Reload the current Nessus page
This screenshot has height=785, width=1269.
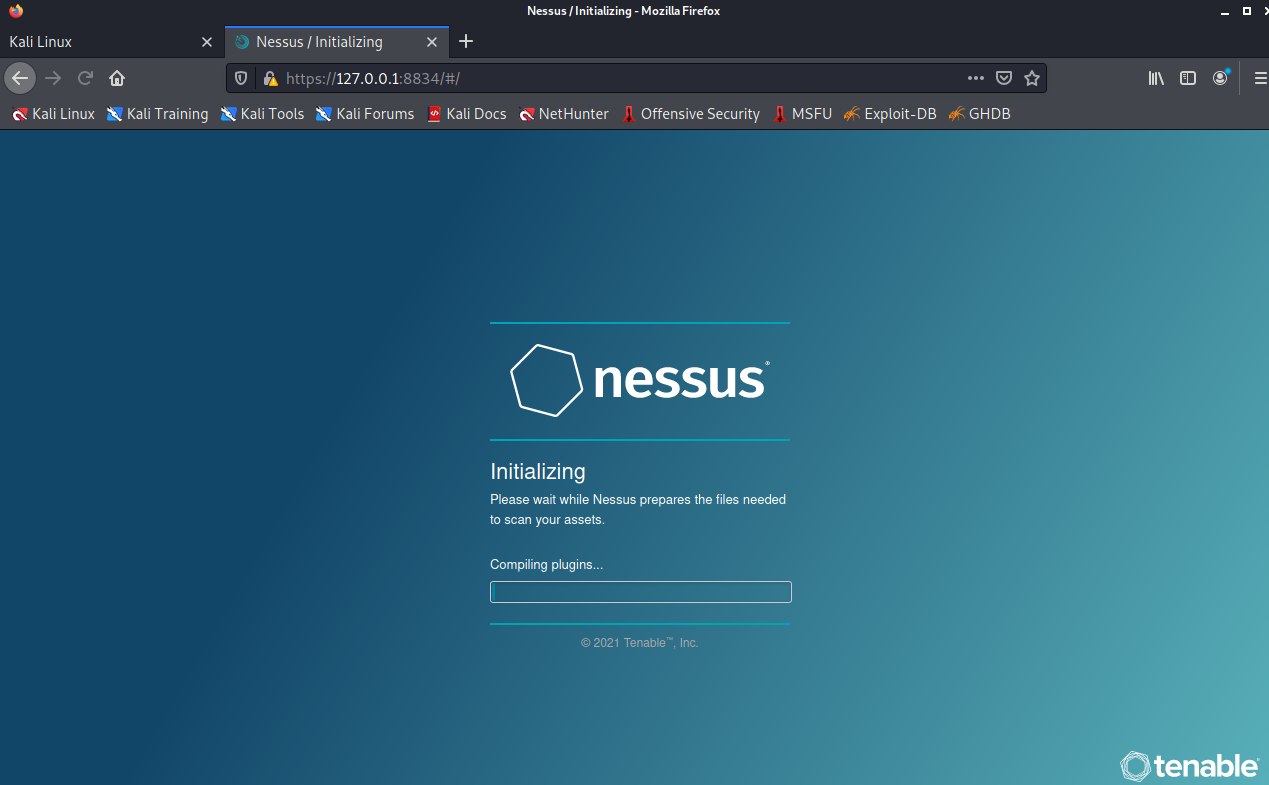point(85,78)
